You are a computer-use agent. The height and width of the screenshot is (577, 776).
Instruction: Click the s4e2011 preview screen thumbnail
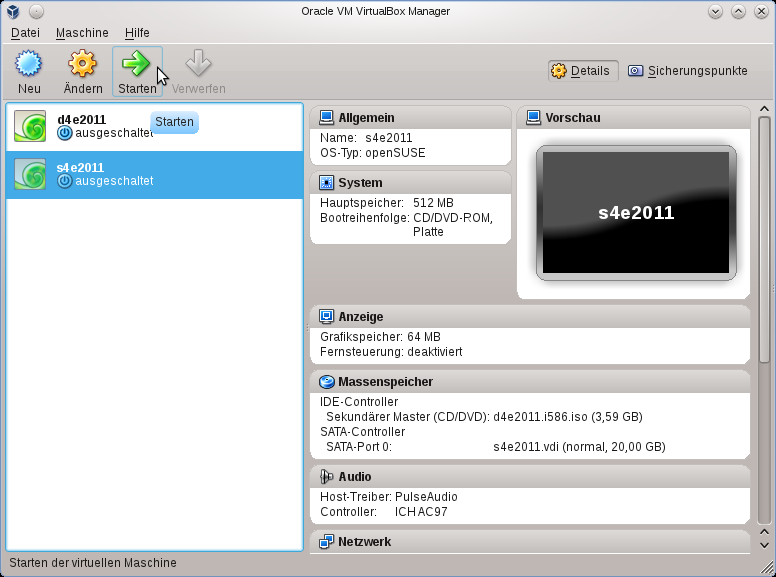(x=636, y=213)
